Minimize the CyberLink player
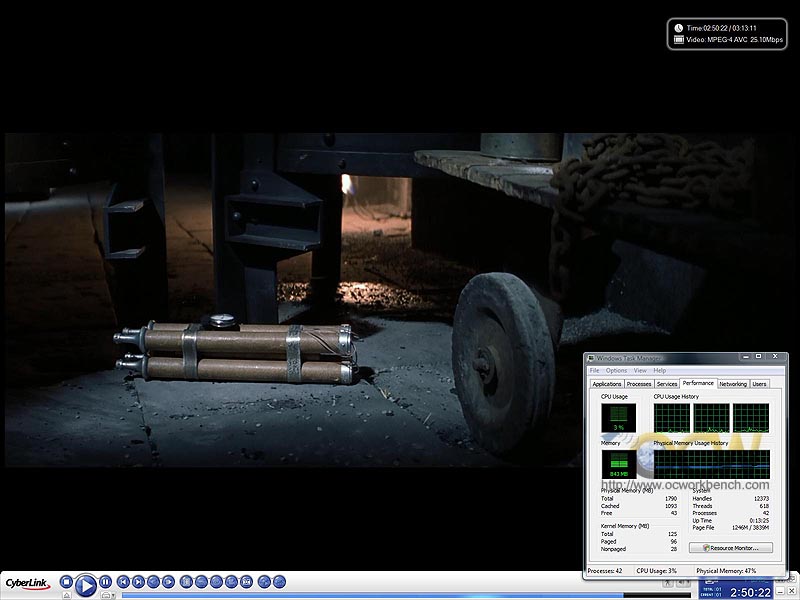The width and height of the screenshot is (800, 600). click(x=781, y=591)
